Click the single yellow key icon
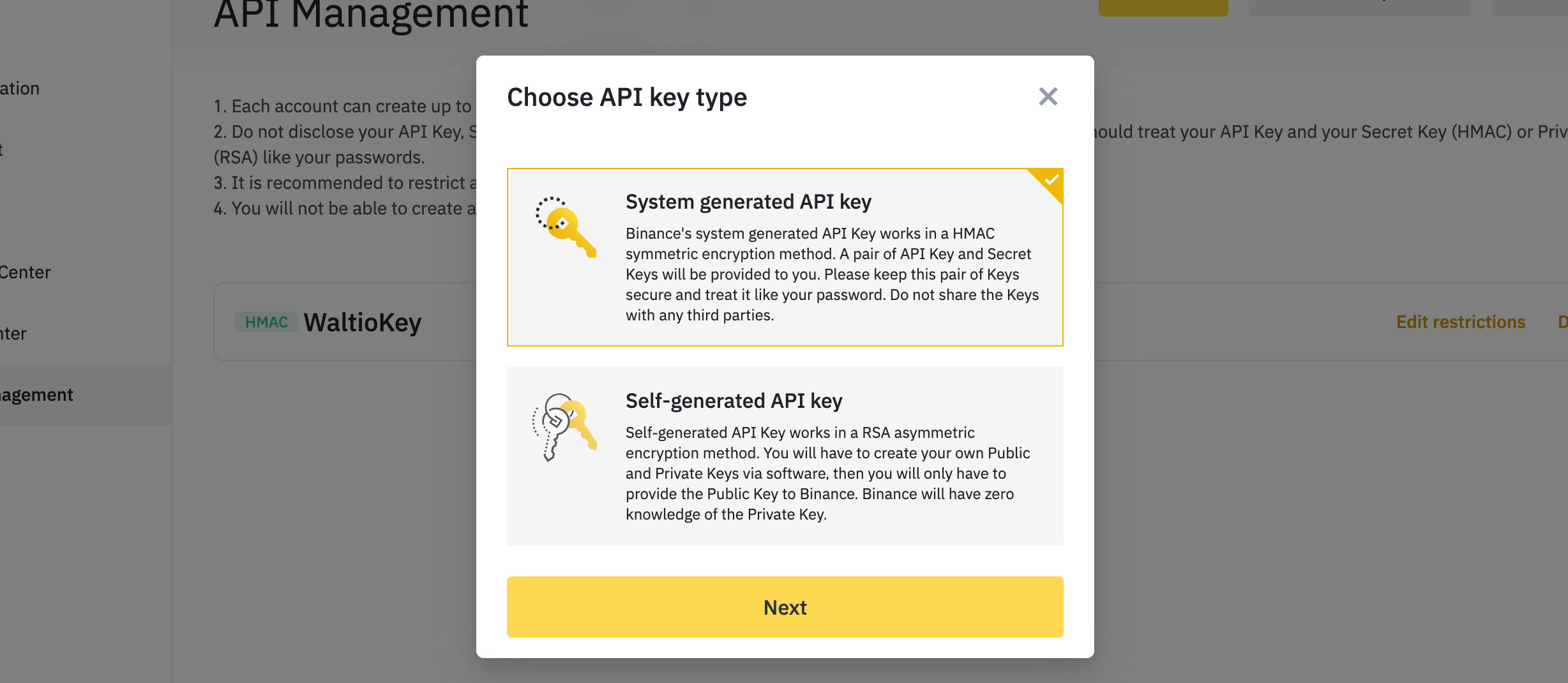The width and height of the screenshot is (1568, 683). tap(566, 228)
